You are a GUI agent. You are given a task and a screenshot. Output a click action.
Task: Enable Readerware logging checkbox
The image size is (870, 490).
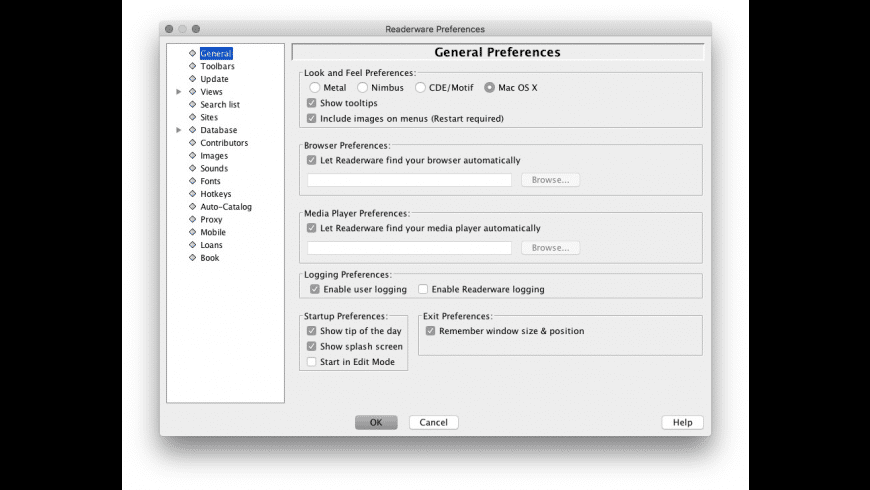tap(423, 289)
